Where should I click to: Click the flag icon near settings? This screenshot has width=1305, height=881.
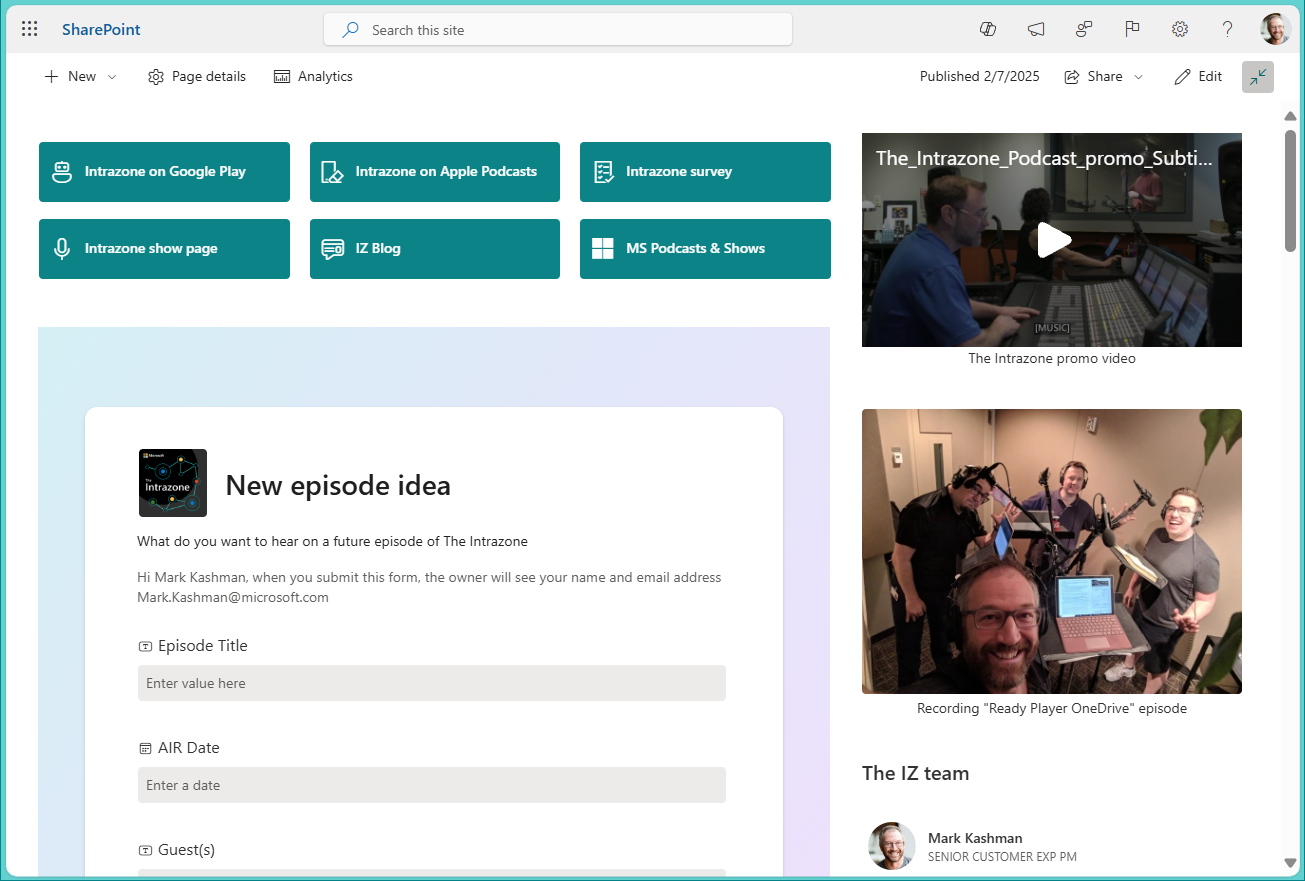tap(1132, 29)
